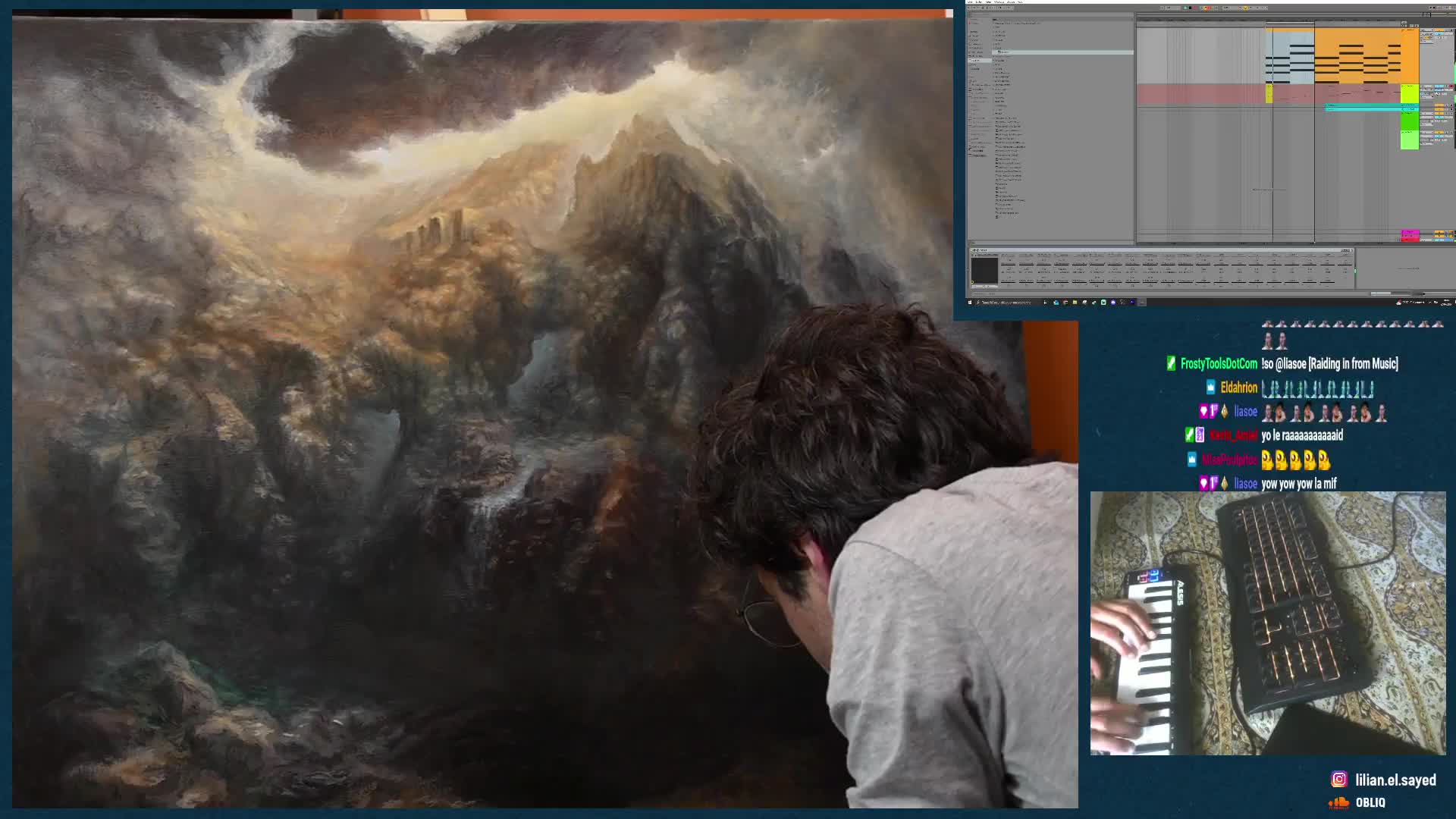The image size is (1456, 819).
Task: Click the black device display thumbnail
Action: 984,270
